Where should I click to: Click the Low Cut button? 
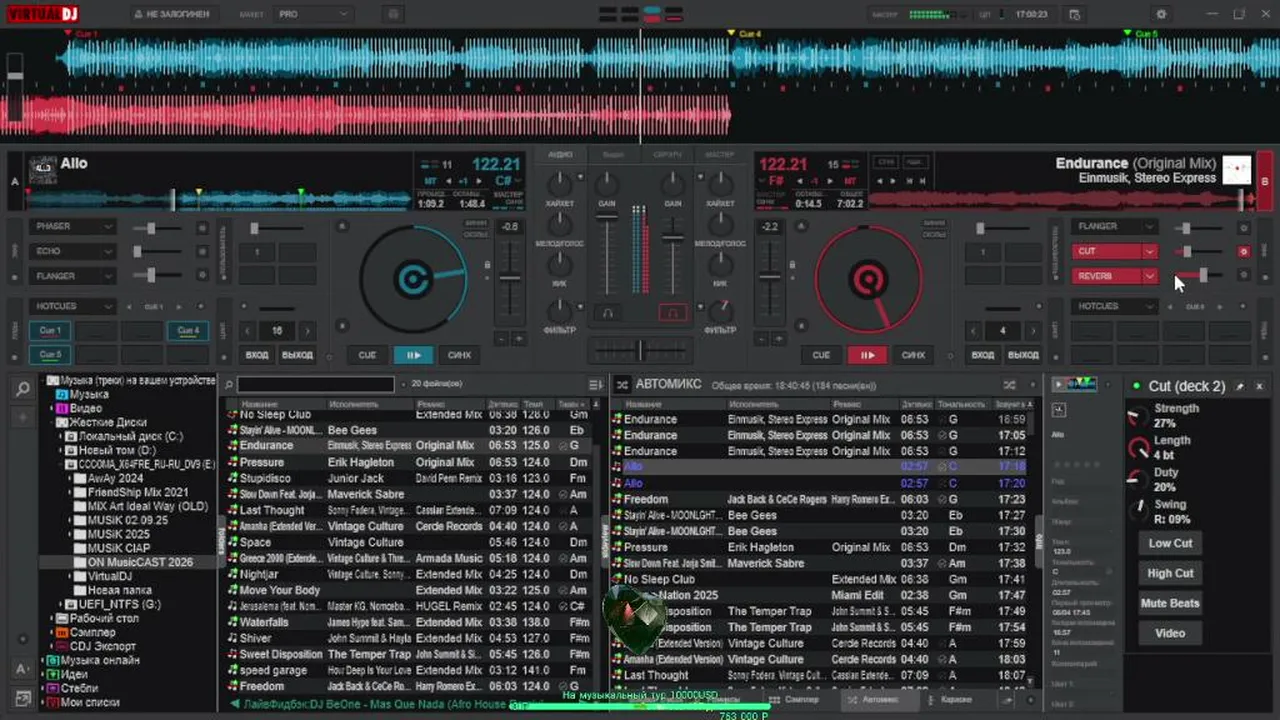[x=1170, y=543]
